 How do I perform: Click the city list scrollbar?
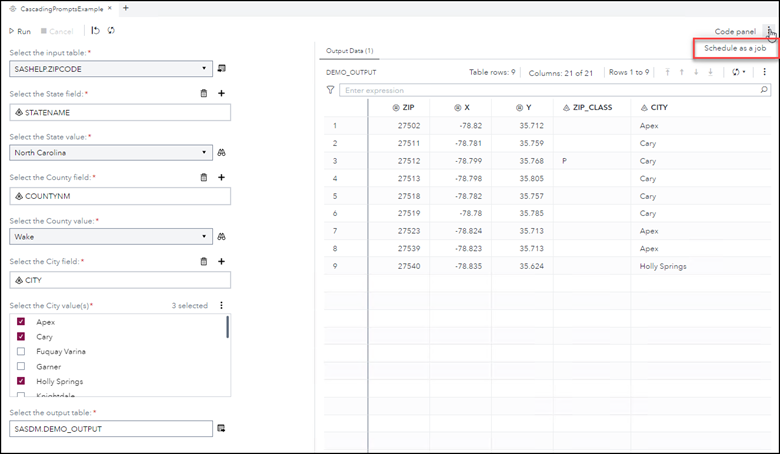(x=227, y=327)
